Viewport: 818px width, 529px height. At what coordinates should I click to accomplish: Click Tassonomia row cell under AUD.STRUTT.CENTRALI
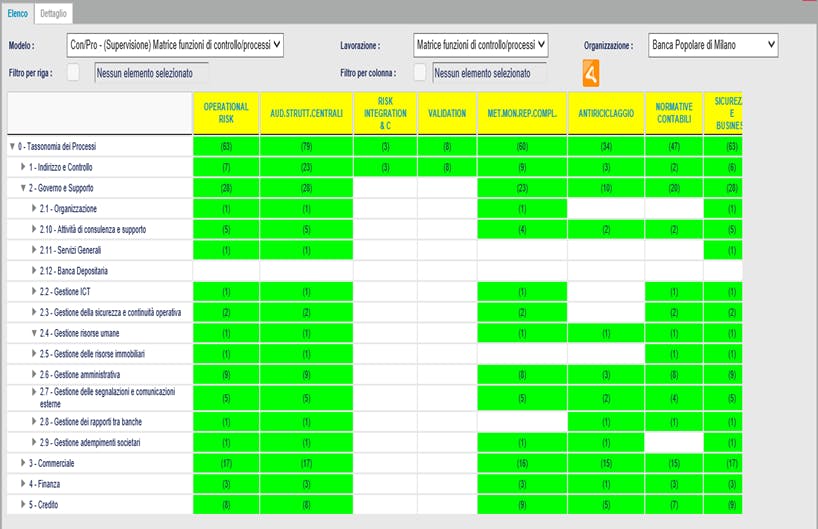point(306,147)
